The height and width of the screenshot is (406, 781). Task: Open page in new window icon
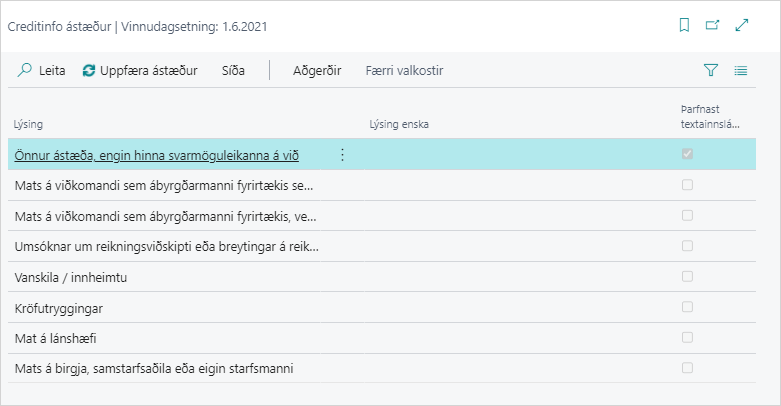coord(712,26)
